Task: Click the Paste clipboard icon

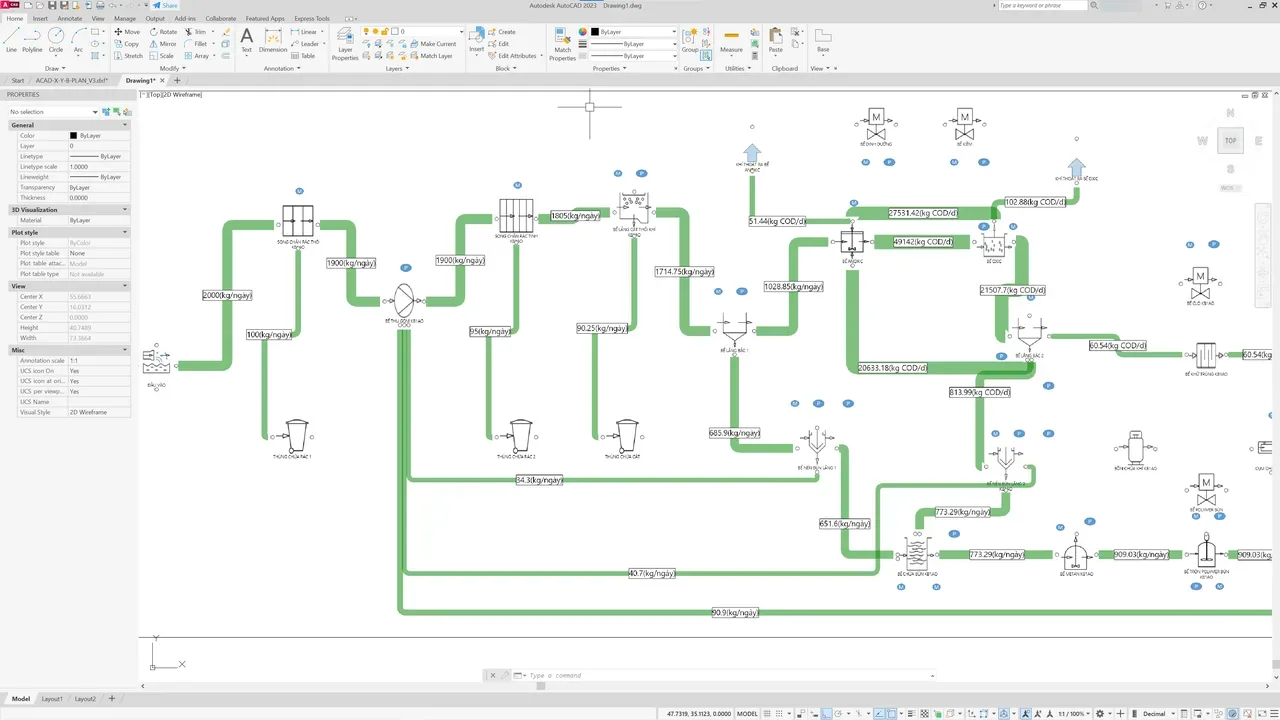Action: (x=775, y=40)
